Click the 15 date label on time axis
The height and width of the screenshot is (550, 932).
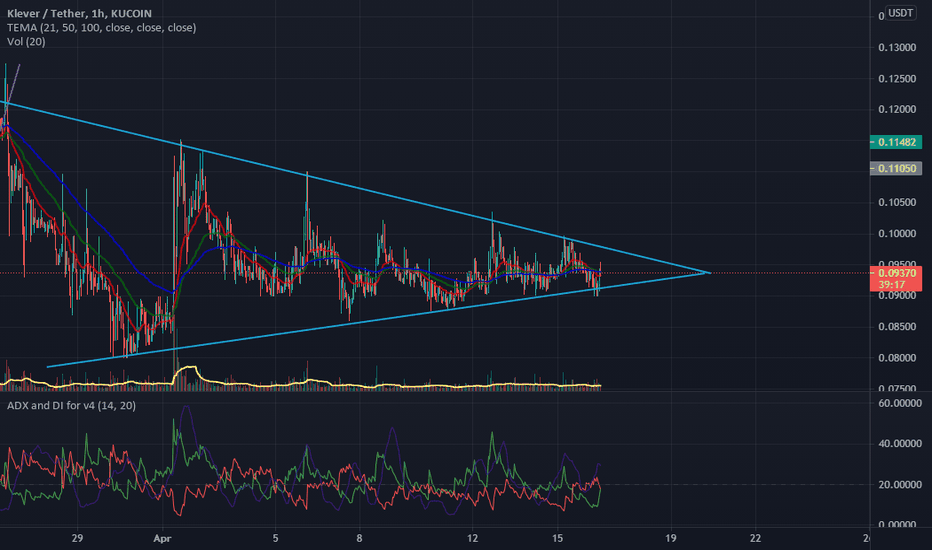pos(558,538)
